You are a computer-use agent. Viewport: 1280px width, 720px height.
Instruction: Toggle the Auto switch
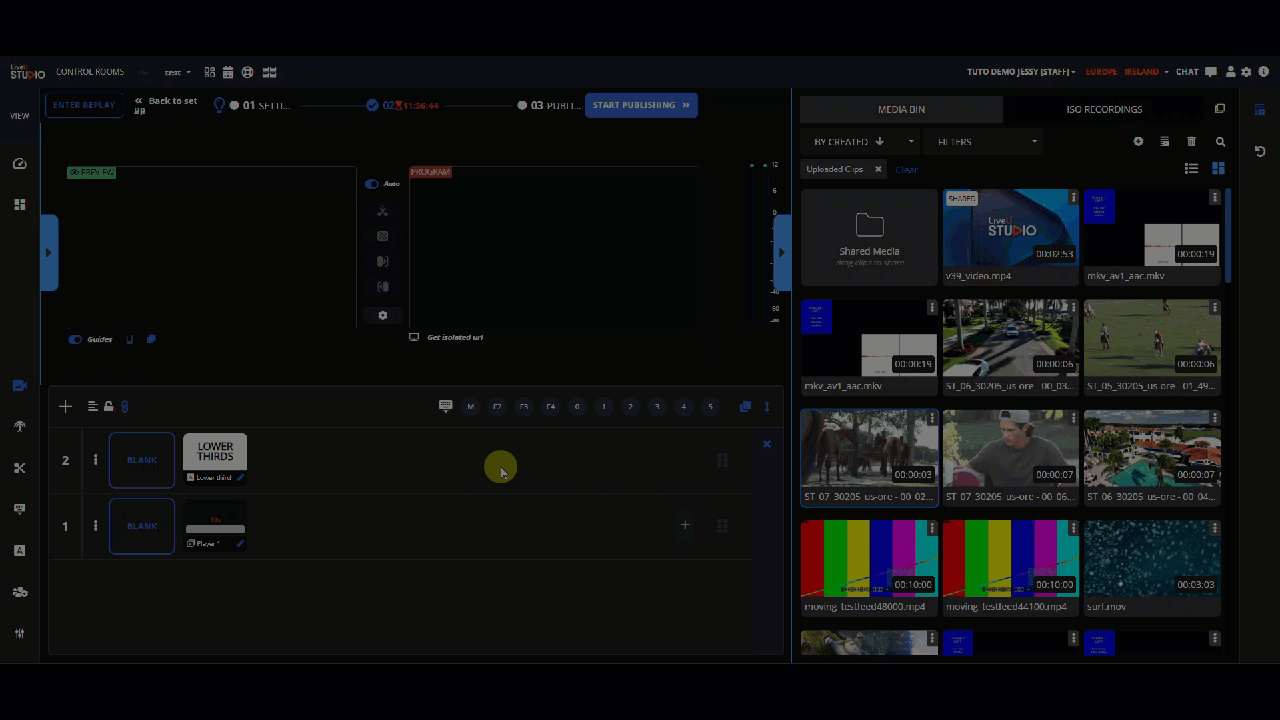coord(372,184)
